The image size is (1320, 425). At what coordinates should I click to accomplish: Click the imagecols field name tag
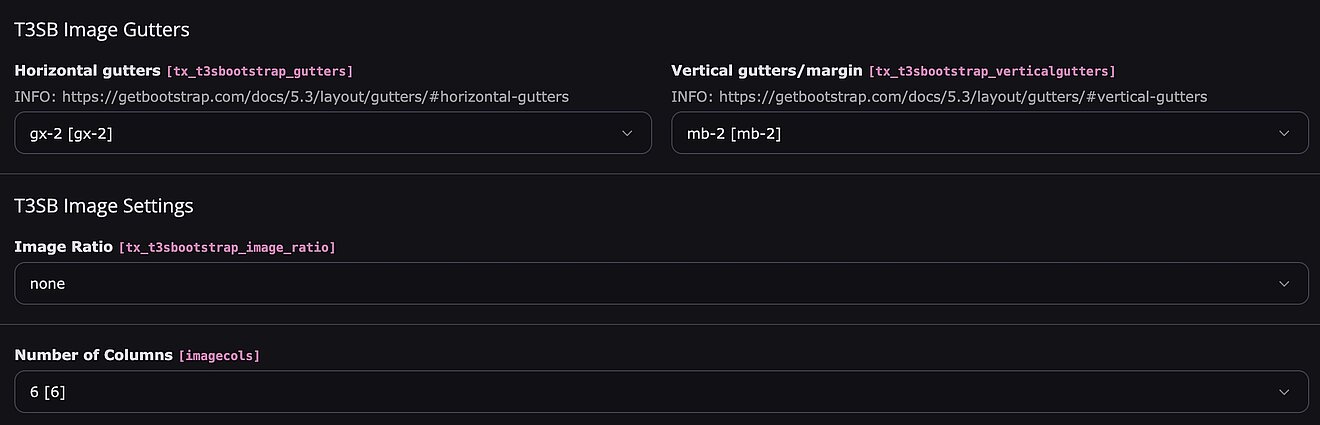click(x=219, y=356)
